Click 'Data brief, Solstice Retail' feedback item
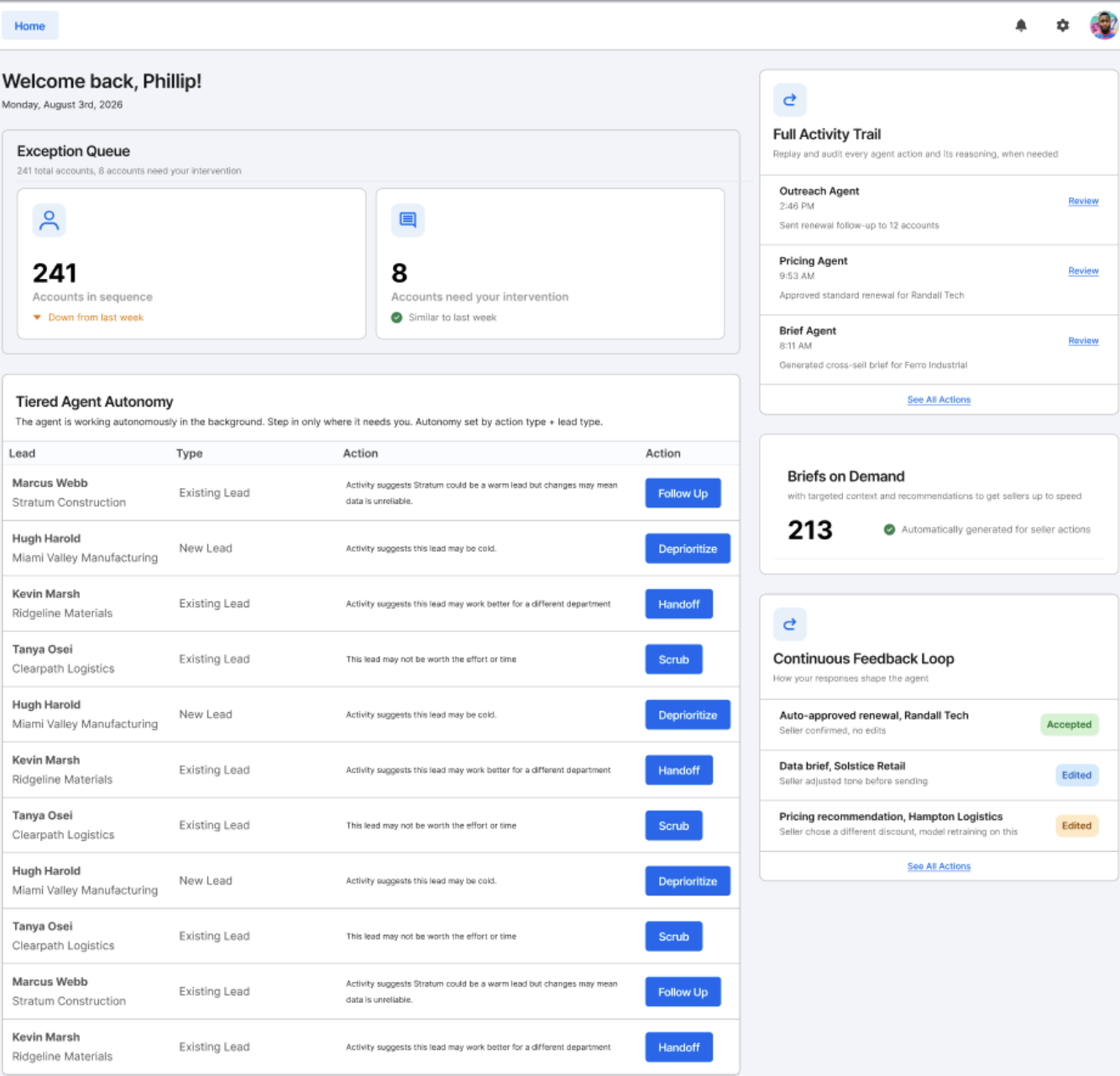Image resolution: width=1120 pixels, height=1076 pixels. [x=842, y=766]
